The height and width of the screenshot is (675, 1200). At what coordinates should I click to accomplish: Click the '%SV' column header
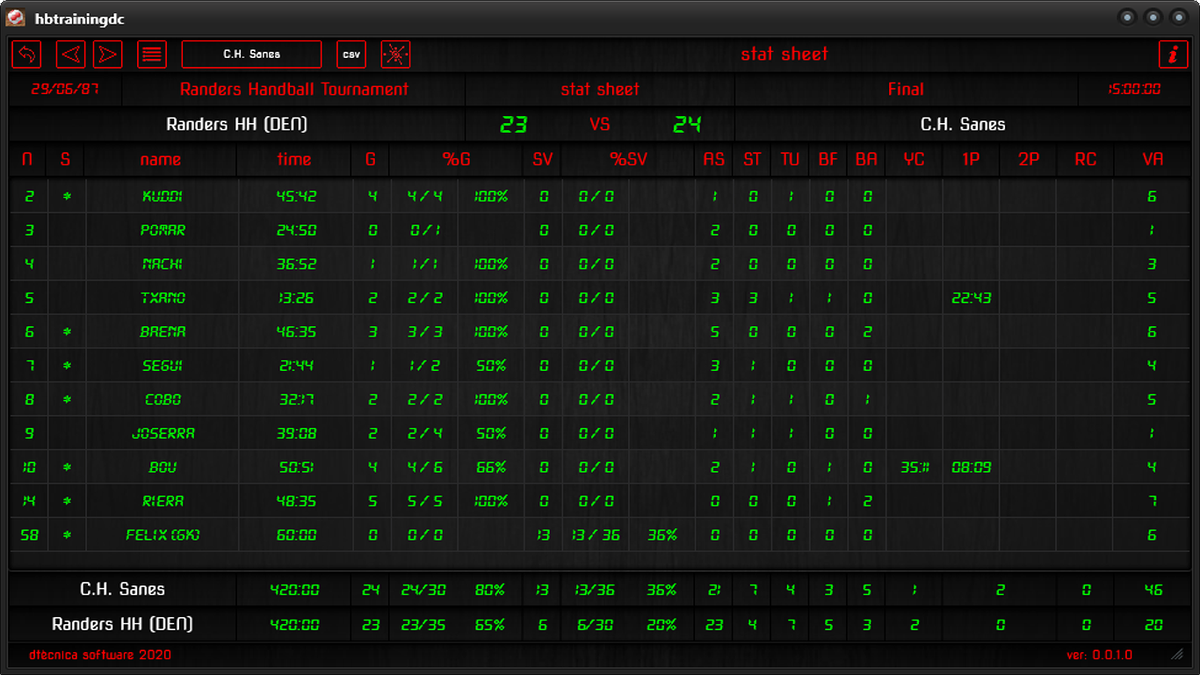pyautogui.click(x=629, y=159)
